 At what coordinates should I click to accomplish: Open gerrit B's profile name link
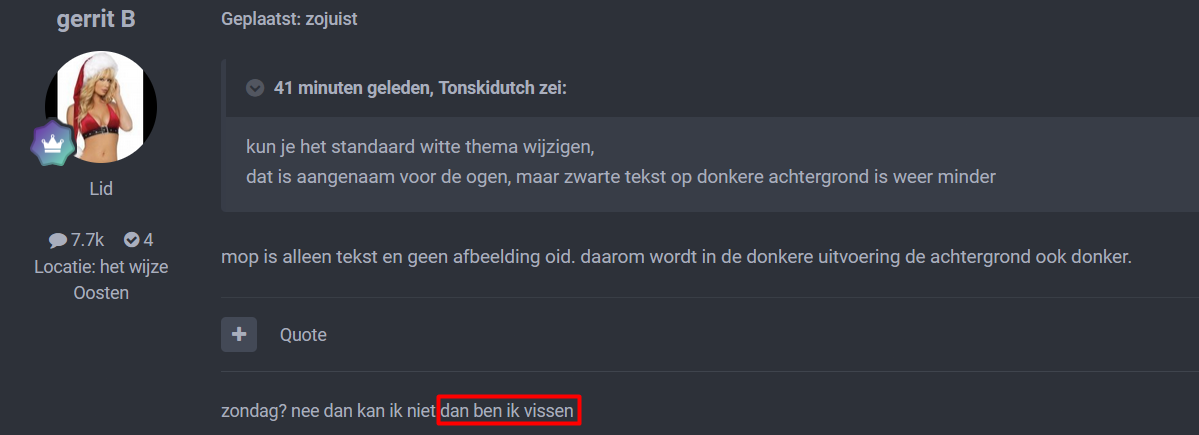(96, 19)
